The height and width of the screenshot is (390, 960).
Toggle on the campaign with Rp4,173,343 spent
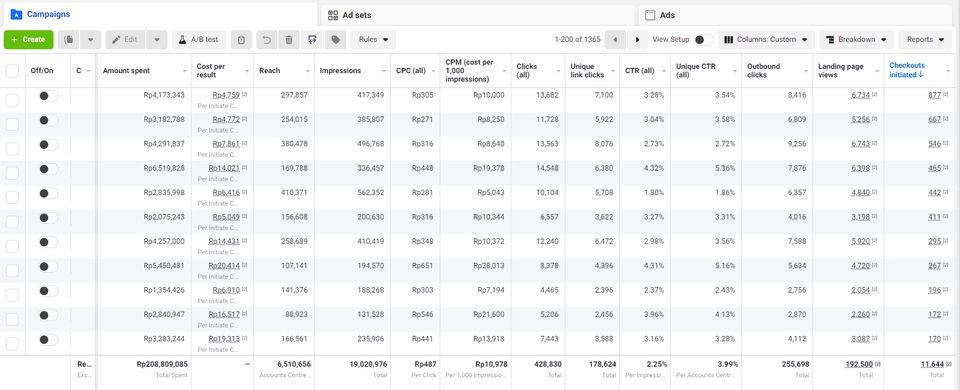[48, 96]
